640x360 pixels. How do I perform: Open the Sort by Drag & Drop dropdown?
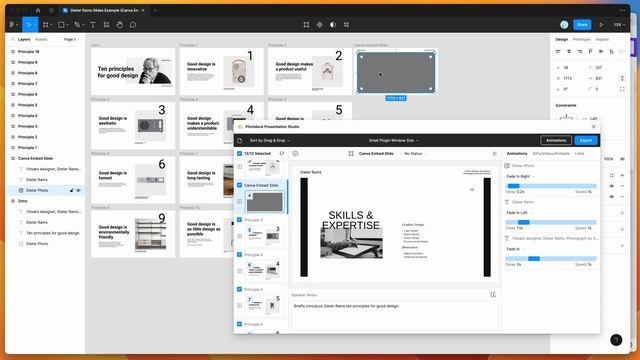point(269,140)
